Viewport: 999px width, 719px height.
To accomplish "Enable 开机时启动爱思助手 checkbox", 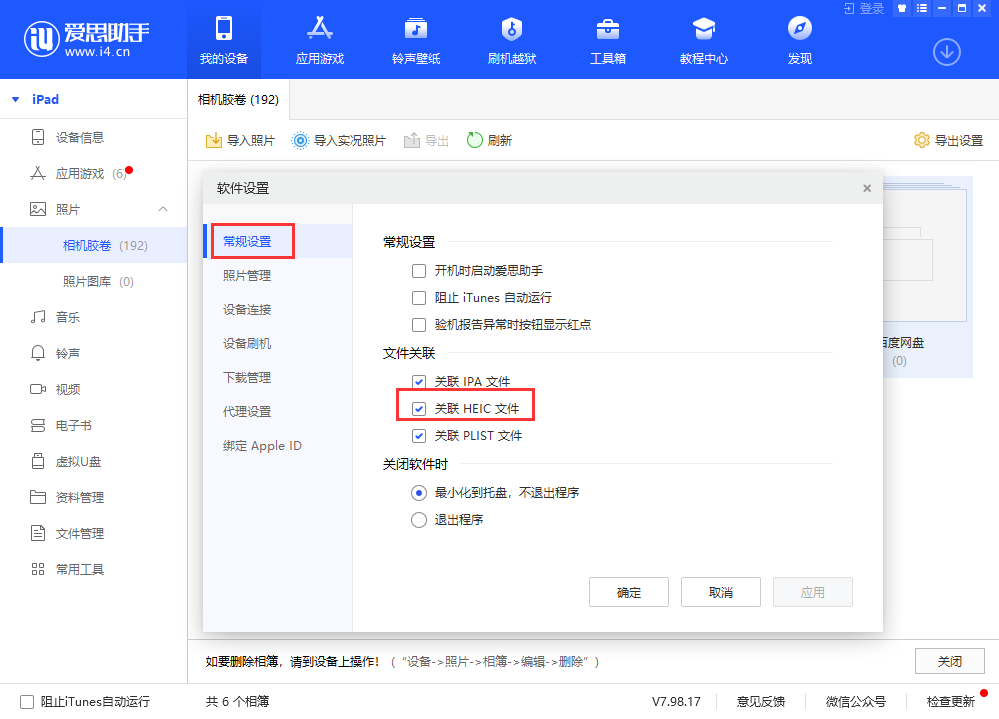I will coord(419,271).
